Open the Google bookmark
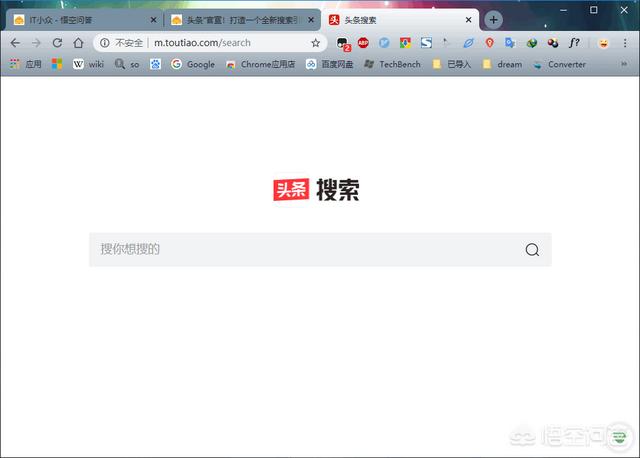This screenshot has width=640, height=458. coord(193,64)
